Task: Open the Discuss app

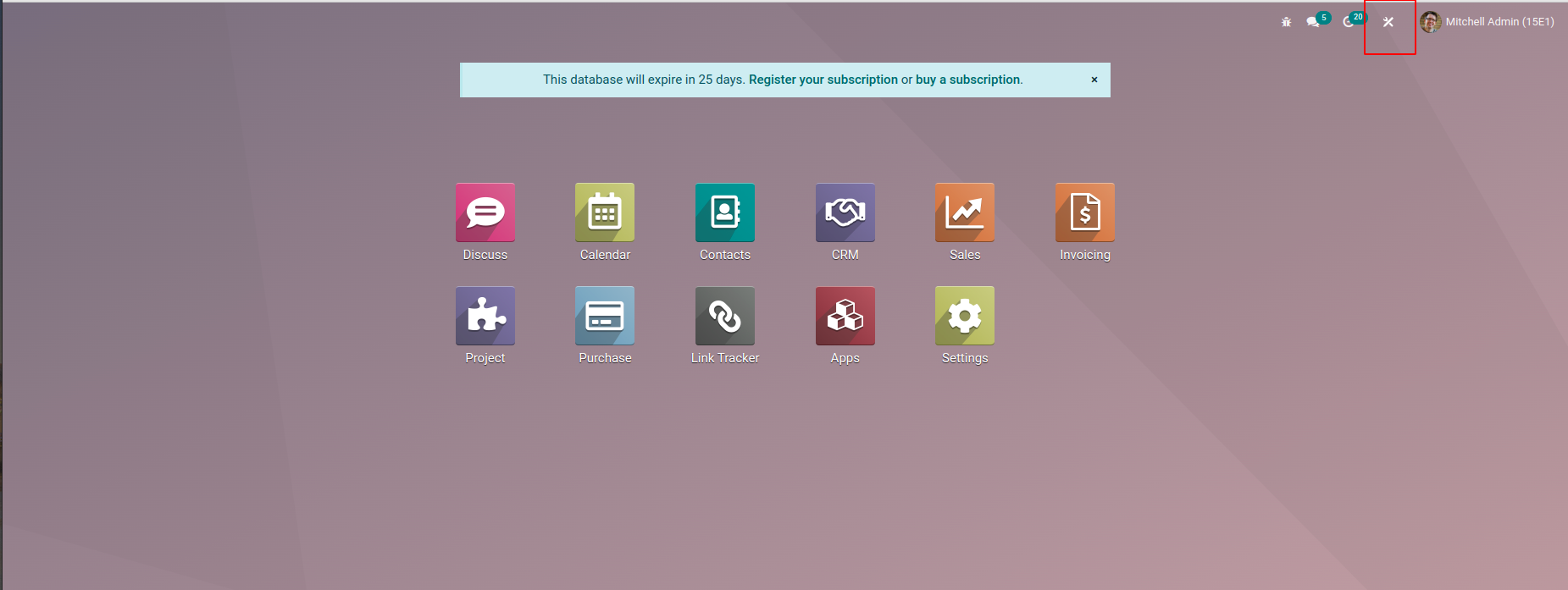Action: coord(485,212)
